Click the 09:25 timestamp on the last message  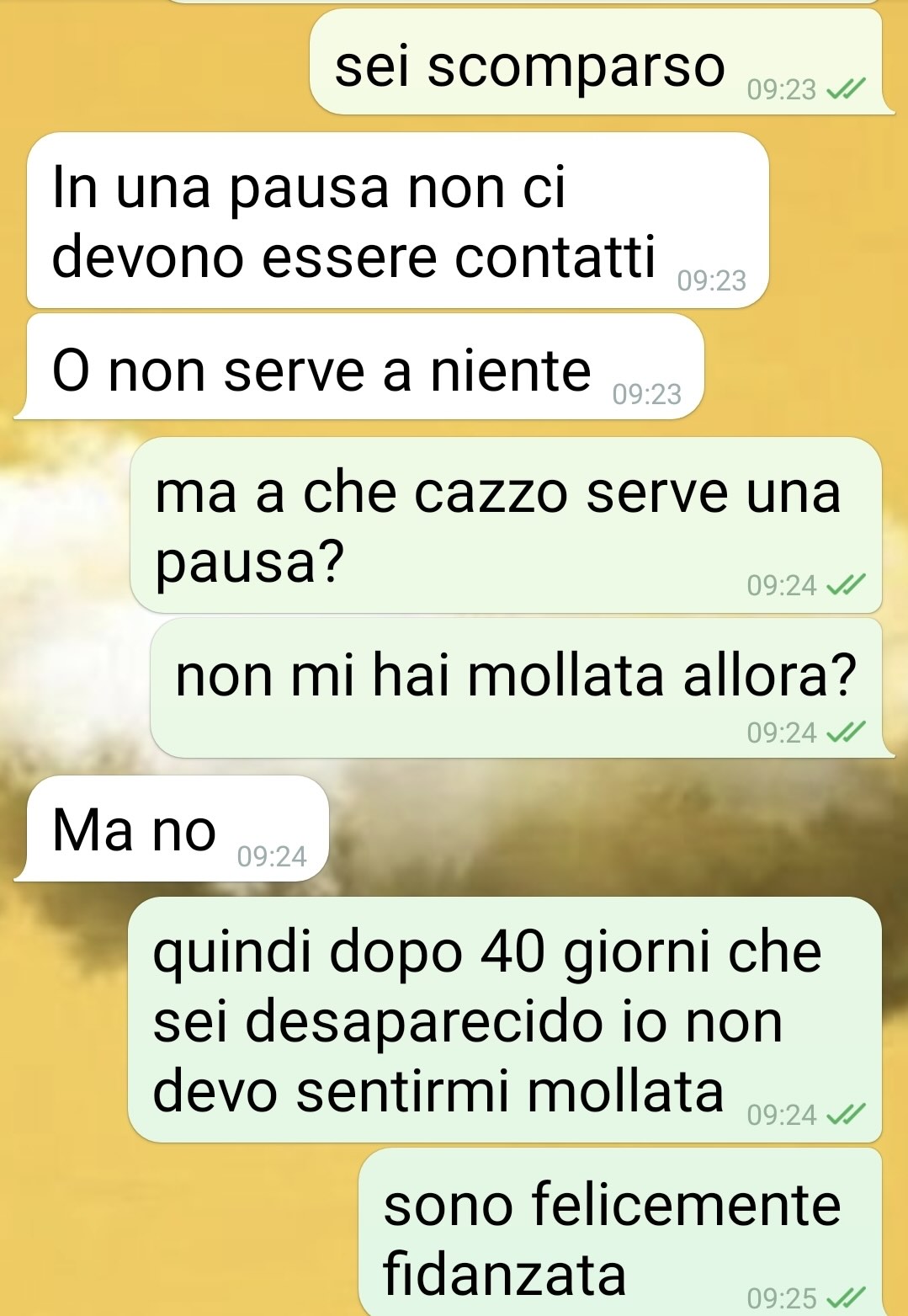pos(782,1298)
